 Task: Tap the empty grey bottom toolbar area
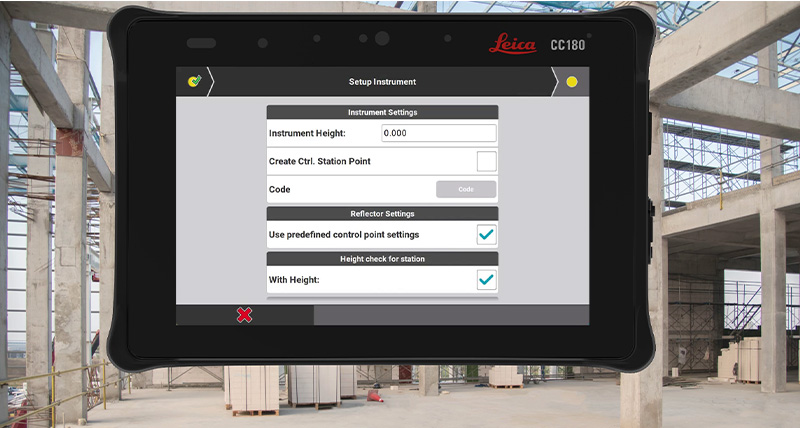tap(450, 315)
